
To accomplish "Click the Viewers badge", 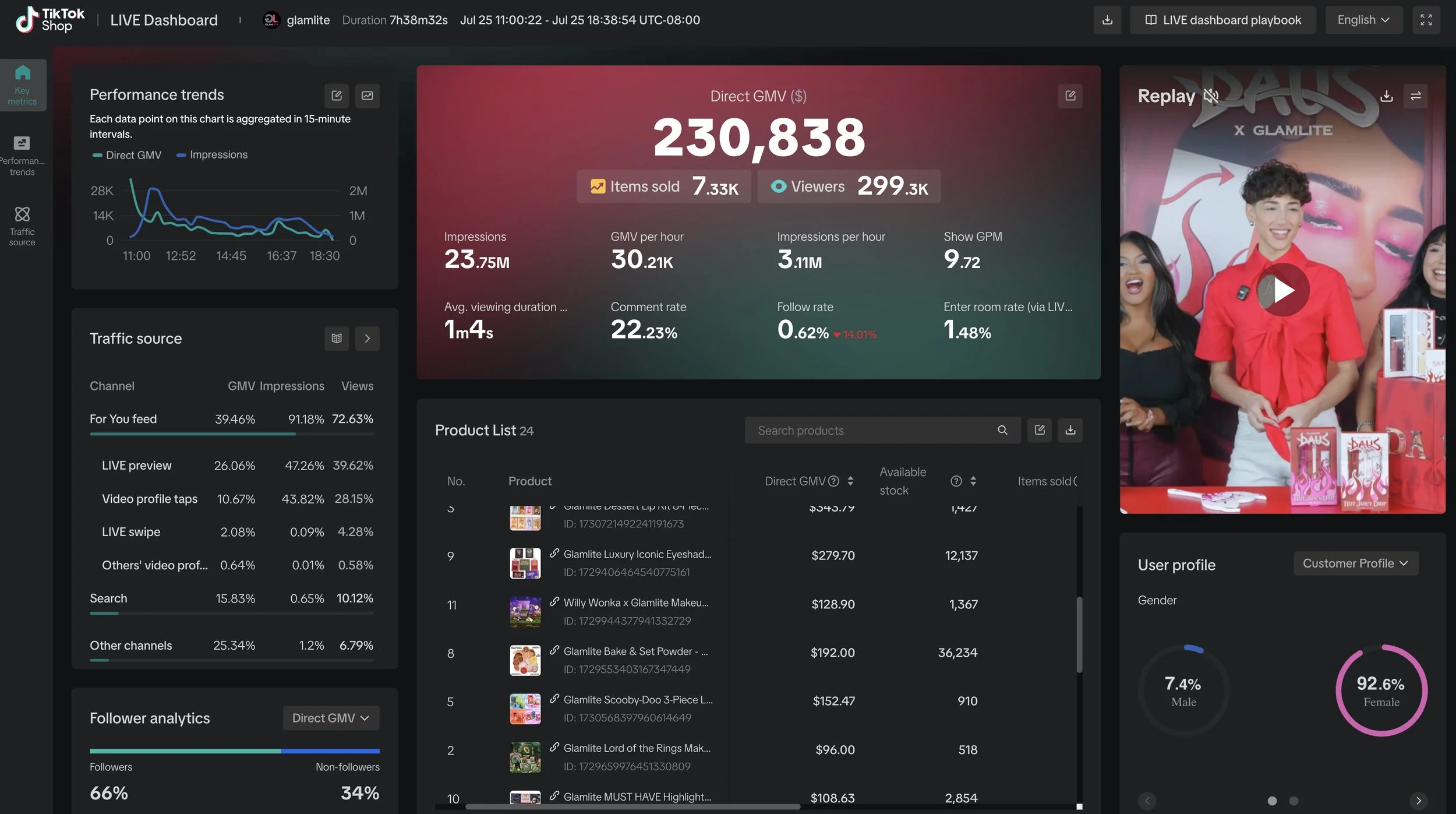I will 849,186.
